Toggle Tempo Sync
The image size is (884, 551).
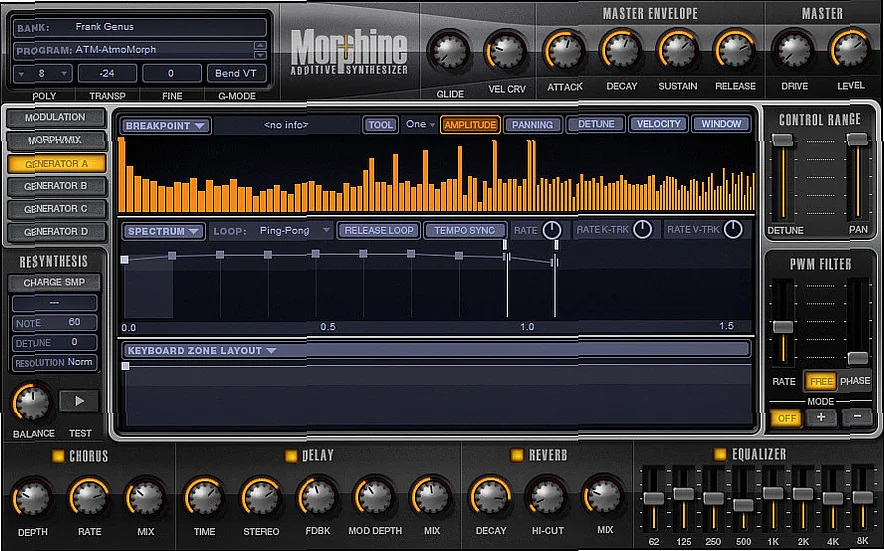pos(465,230)
